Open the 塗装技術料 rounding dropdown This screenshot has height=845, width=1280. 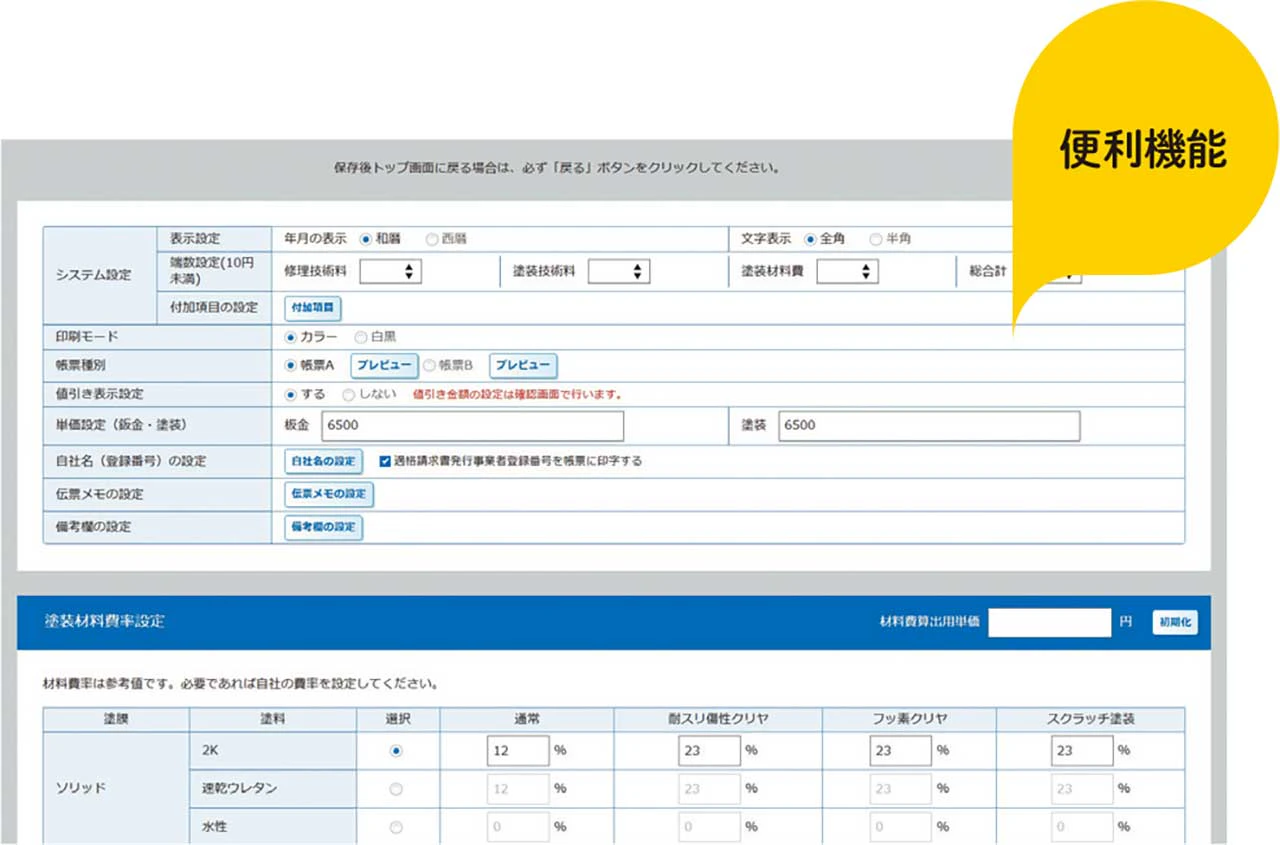pyautogui.click(x=619, y=271)
